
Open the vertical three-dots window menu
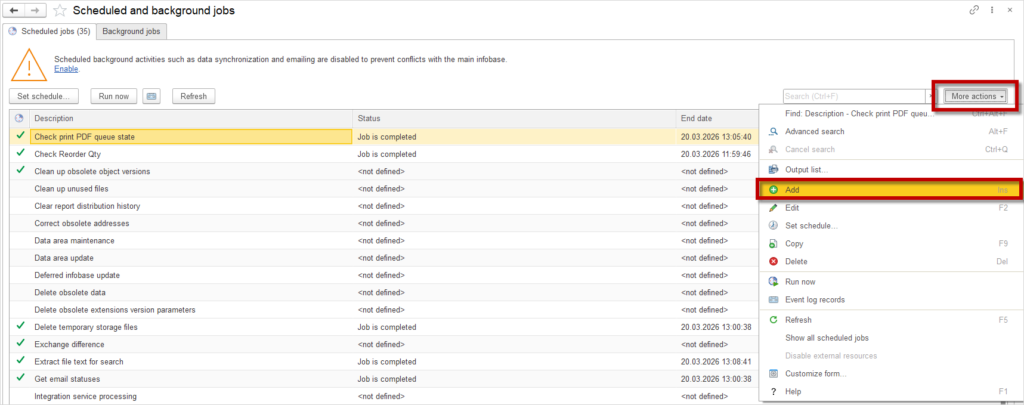pos(994,10)
